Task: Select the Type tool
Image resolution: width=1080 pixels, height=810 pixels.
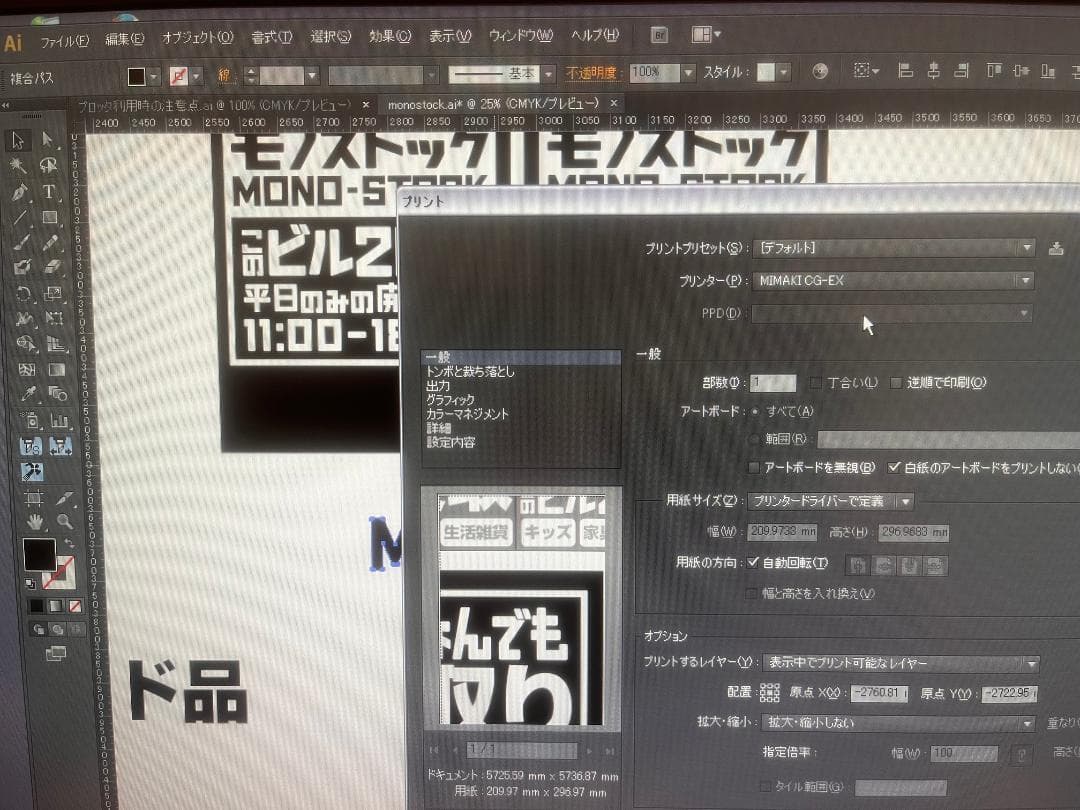Action: [48, 190]
